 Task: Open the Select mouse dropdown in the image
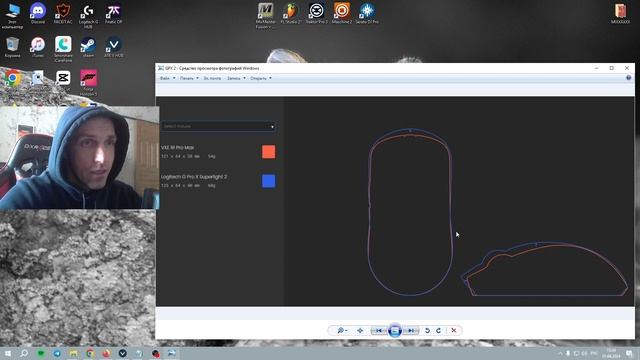(218, 126)
